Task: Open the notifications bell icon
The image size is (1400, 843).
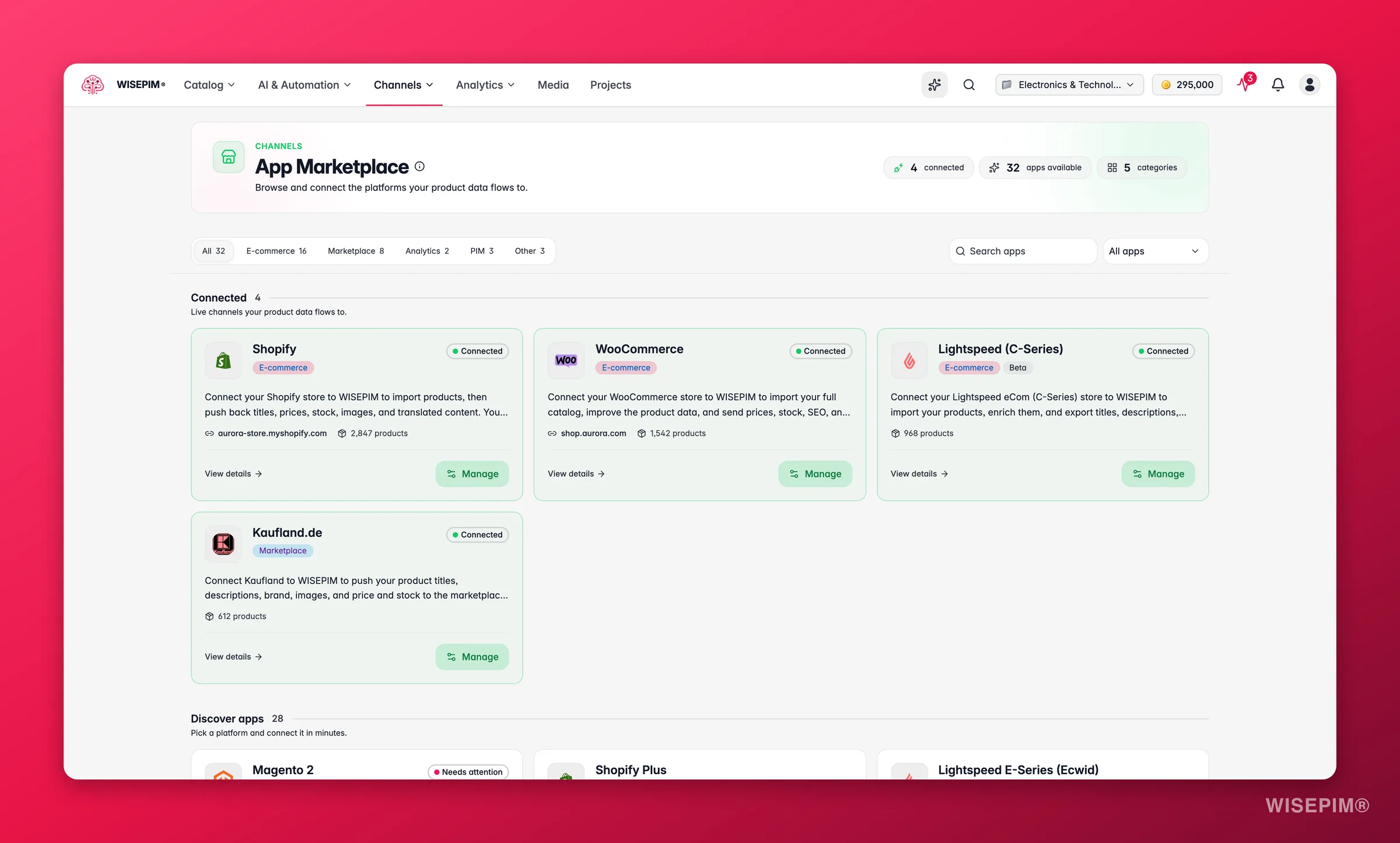Action: (1278, 85)
